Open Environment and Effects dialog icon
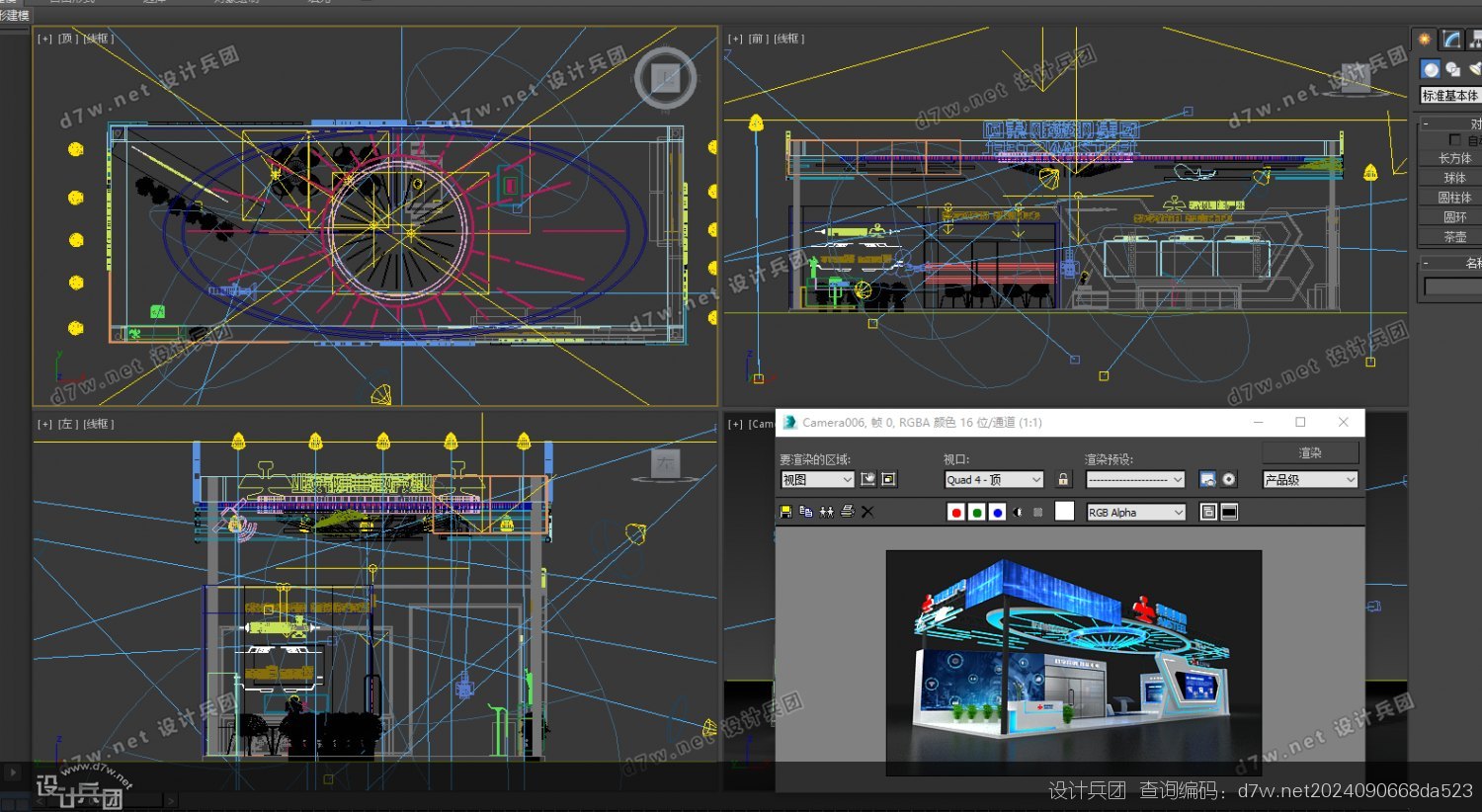The height and width of the screenshot is (812, 1482). 1229,479
